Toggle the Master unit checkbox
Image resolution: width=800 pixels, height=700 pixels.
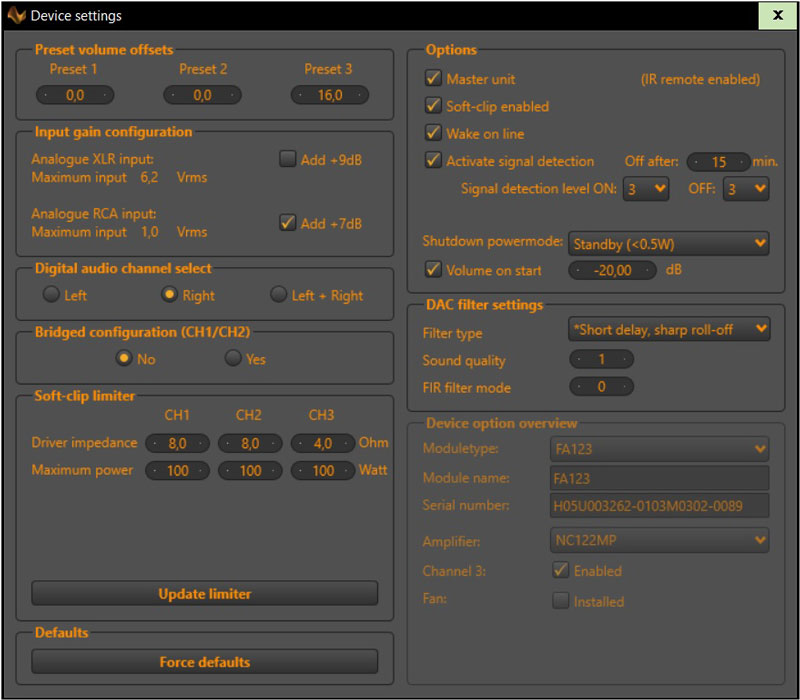(x=433, y=78)
